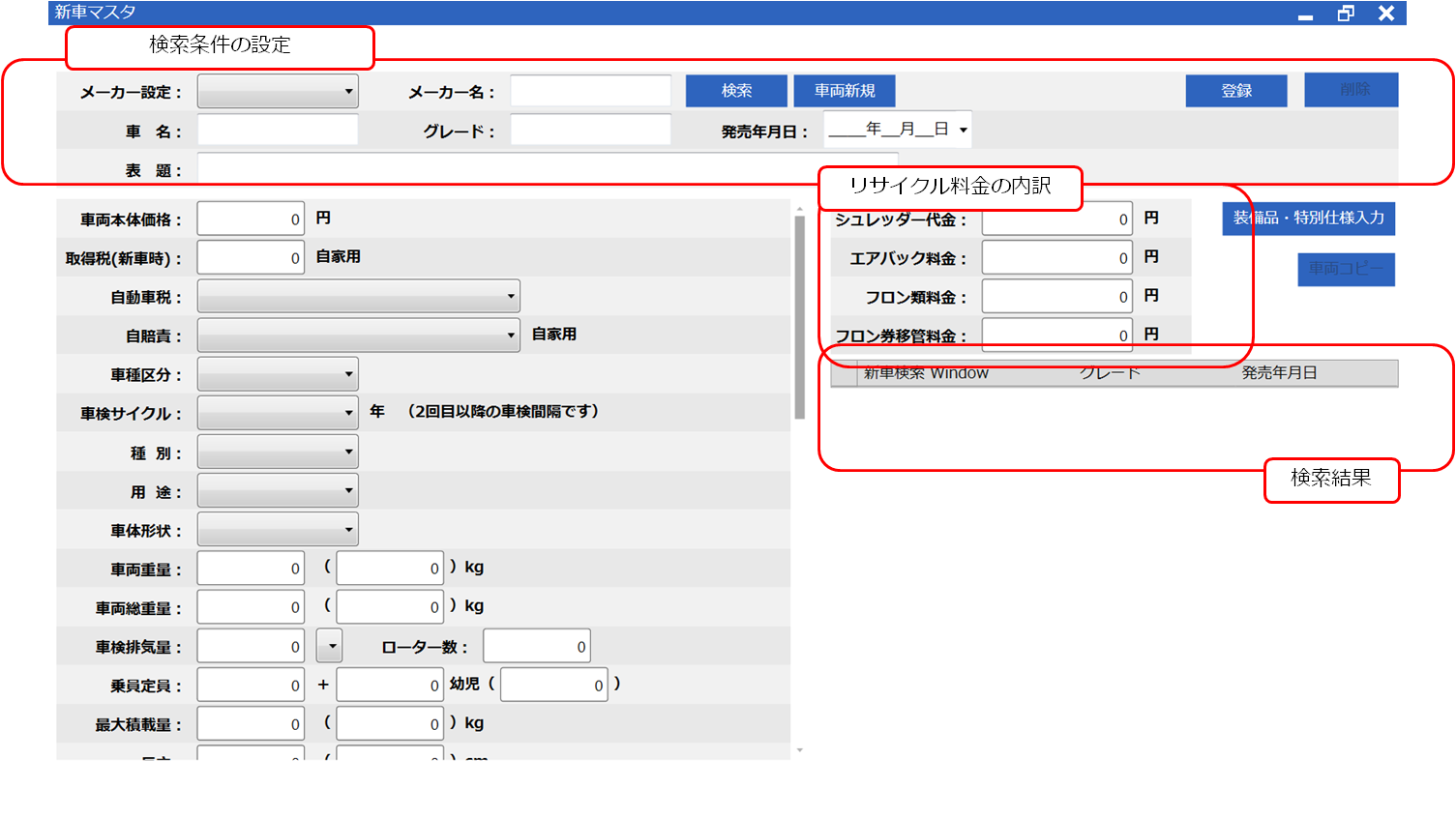Image resolution: width=1456 pixels, height=818 pixels.
Task: Focus the メーカー名 text field
Action: [590, 91]
